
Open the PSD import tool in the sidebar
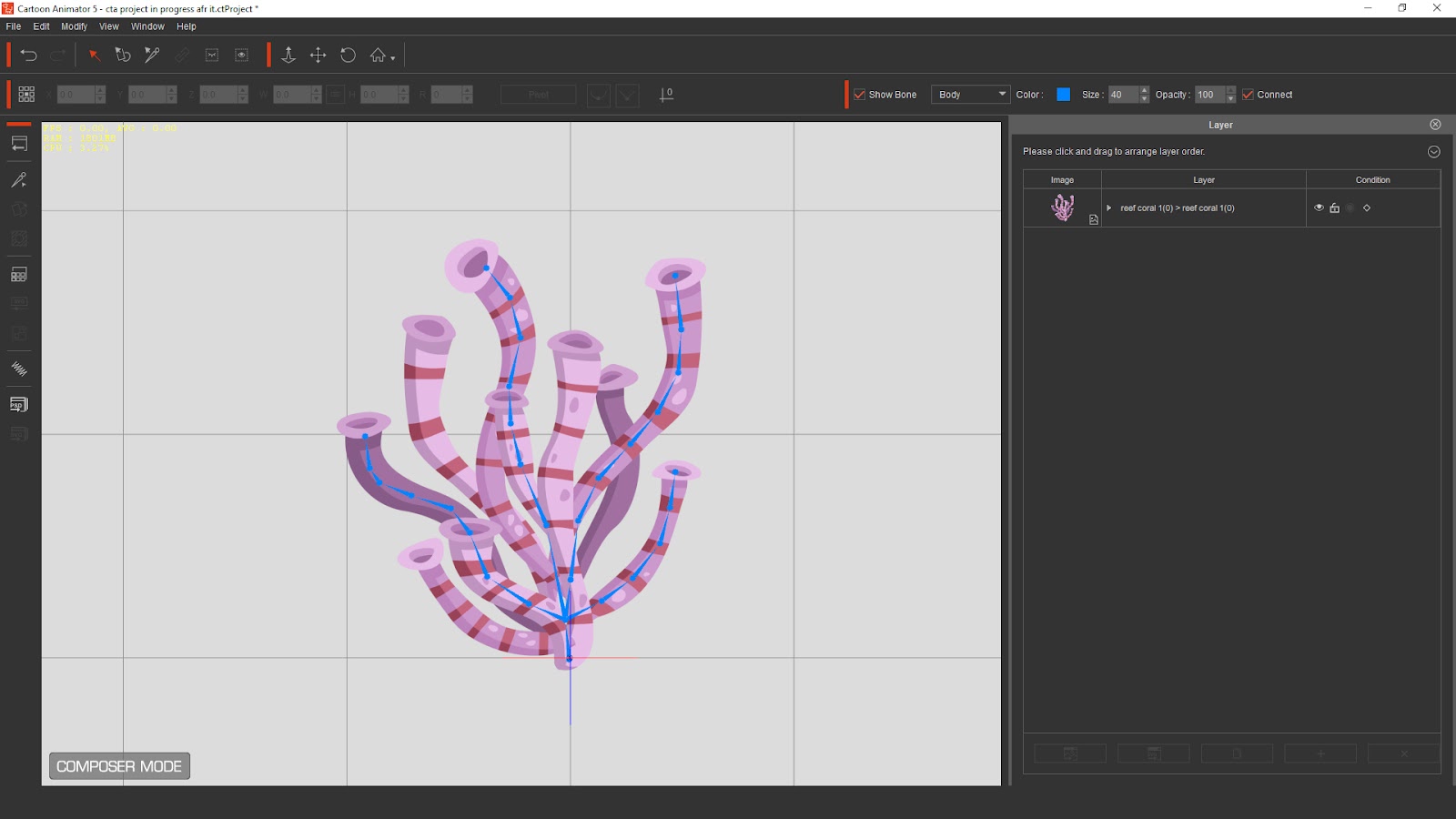(18, 404)
